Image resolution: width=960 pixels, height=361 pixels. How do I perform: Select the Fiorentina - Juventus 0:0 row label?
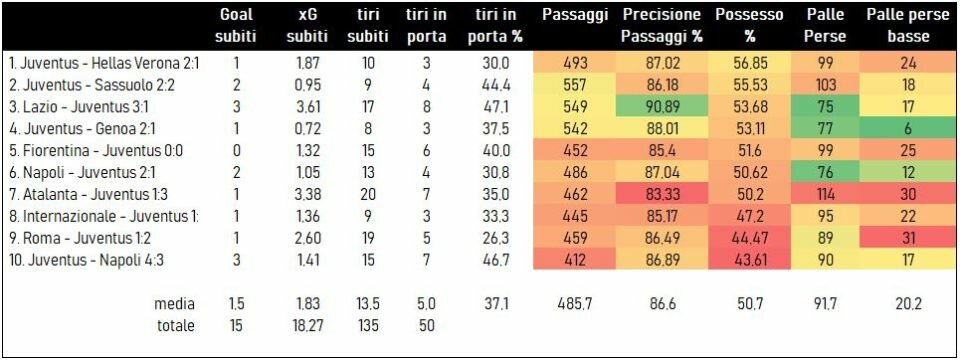click(96, 151)
